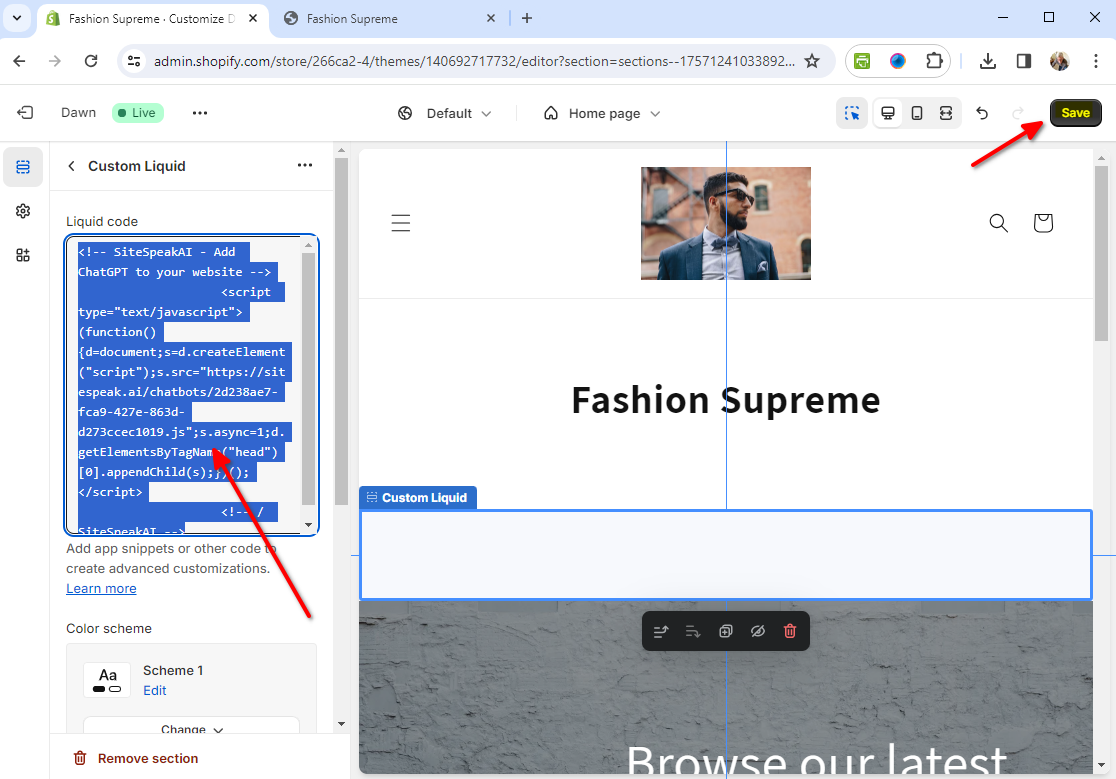Switch to fullscreen preview mode
The width and height of the screenshot is (1116, 779).
coord(945,113)
